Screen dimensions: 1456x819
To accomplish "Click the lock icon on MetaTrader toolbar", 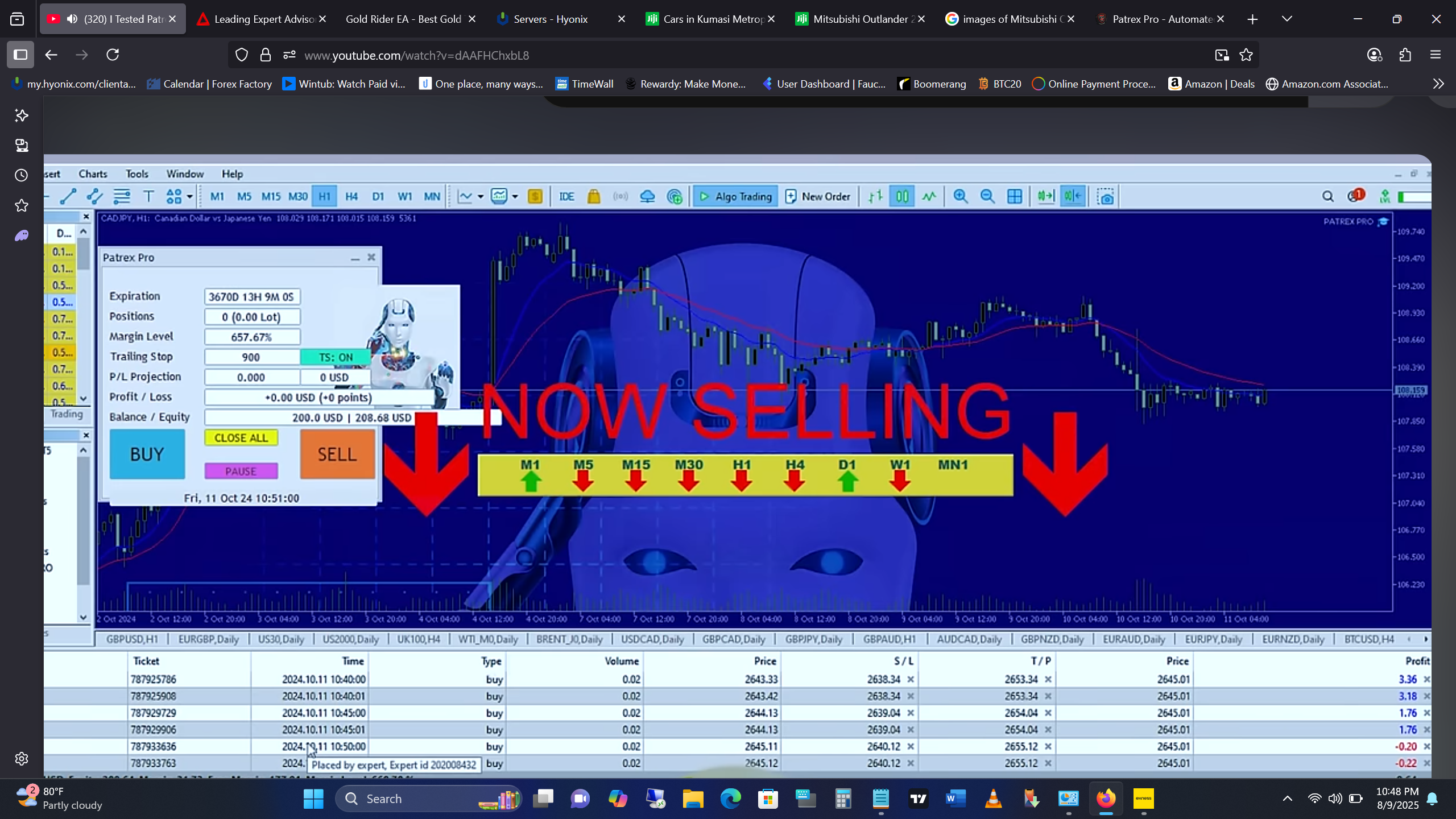I will [594, 197].
